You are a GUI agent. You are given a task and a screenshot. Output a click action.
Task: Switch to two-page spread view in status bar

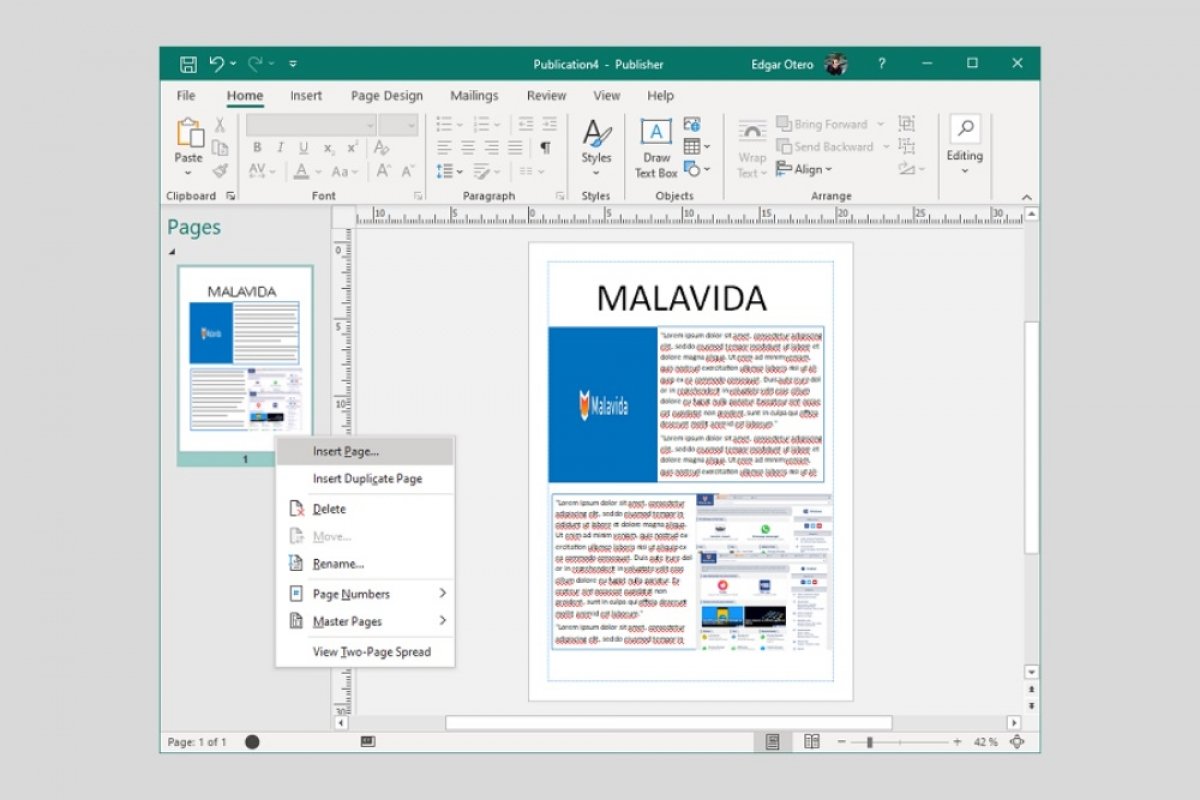[812, 742]
